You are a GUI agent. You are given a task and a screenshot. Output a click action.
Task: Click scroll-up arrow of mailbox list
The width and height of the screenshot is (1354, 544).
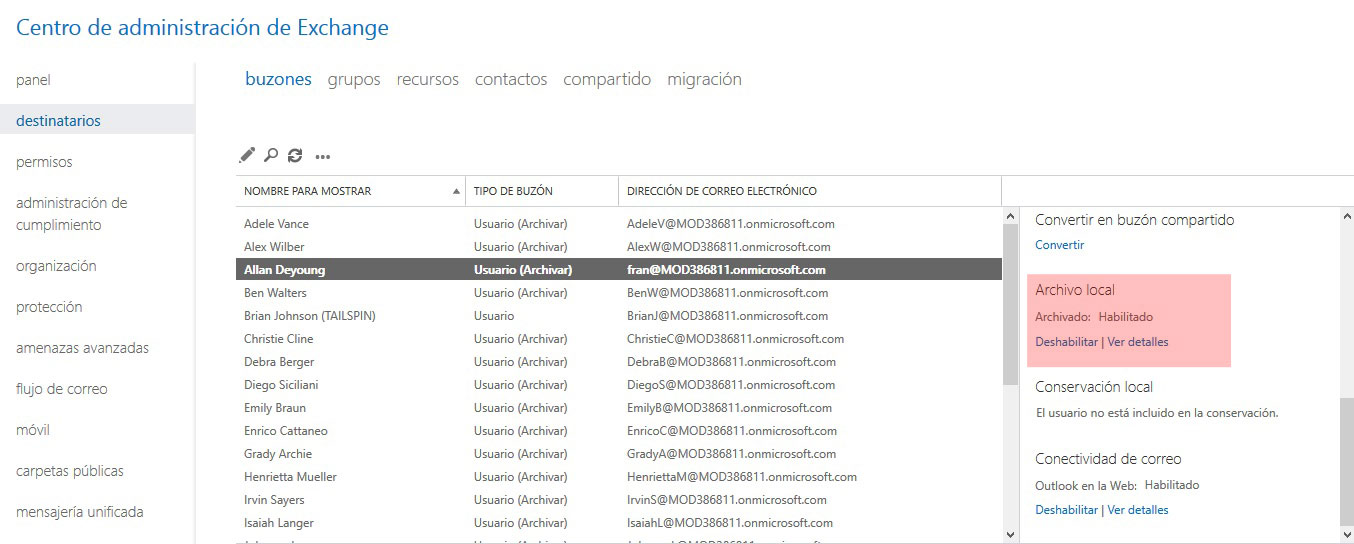pos(1010,215)
